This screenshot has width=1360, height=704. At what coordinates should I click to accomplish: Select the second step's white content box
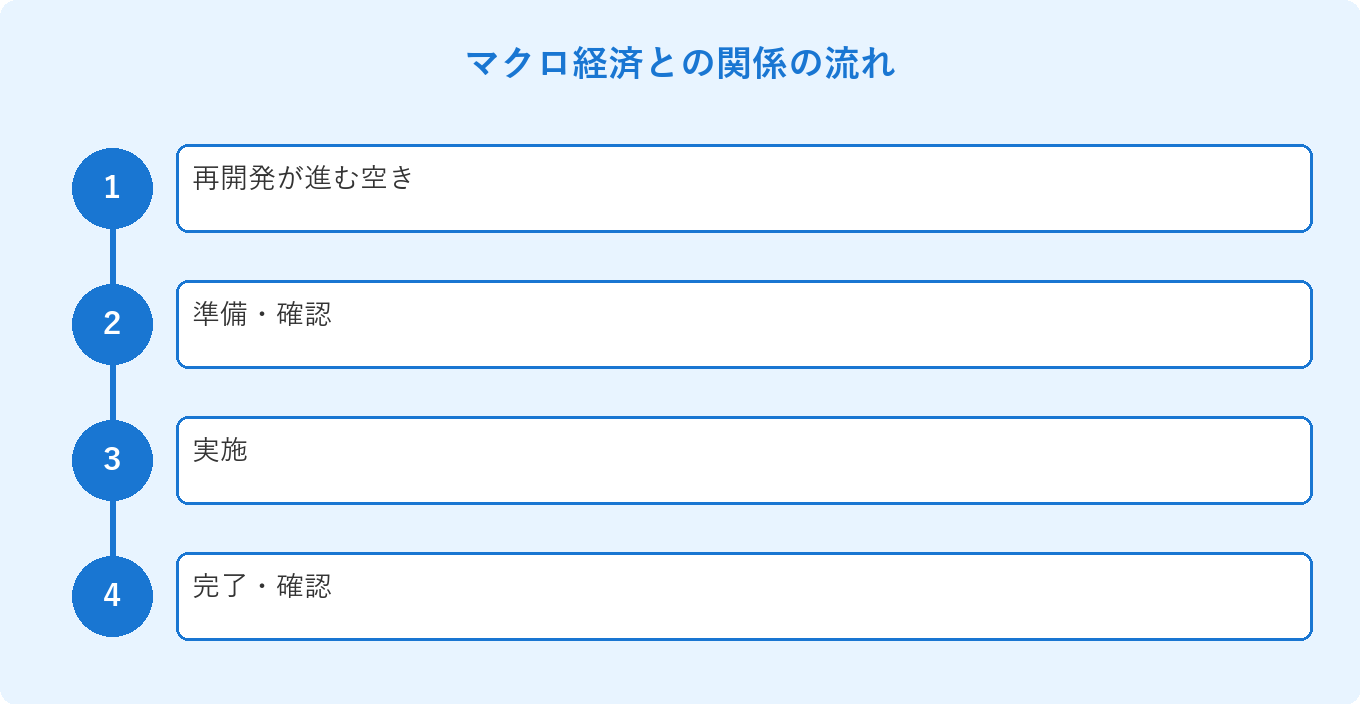(x=744, y=325)
